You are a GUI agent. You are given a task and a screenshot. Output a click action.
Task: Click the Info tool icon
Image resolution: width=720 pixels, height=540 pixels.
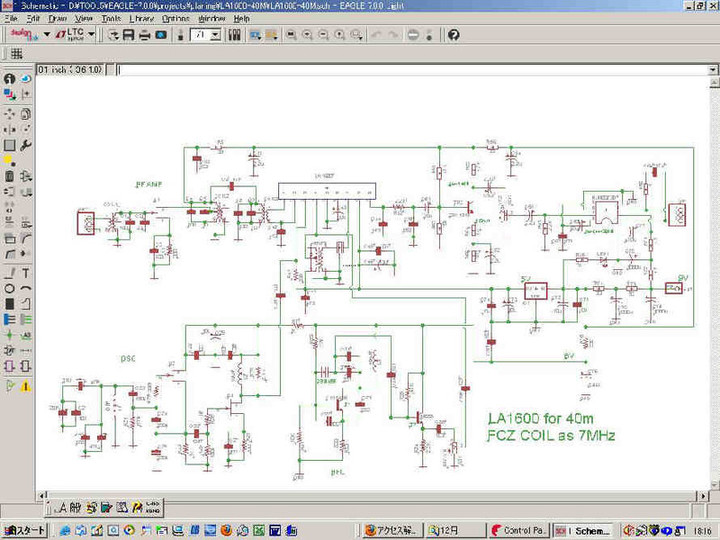click(9, 79)
